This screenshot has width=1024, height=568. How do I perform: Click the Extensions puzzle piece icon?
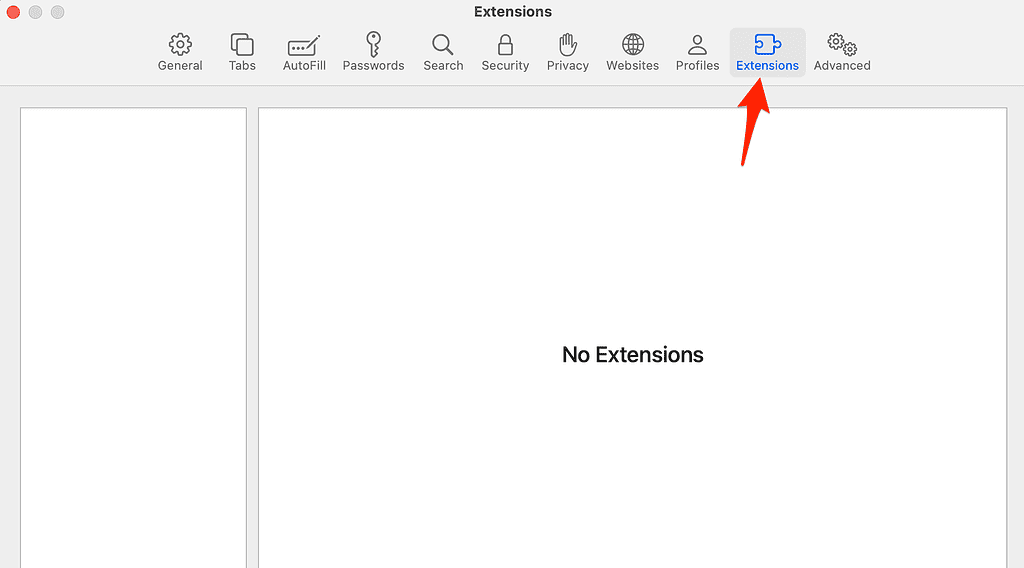pyautogui.click(x=767, y=45)
